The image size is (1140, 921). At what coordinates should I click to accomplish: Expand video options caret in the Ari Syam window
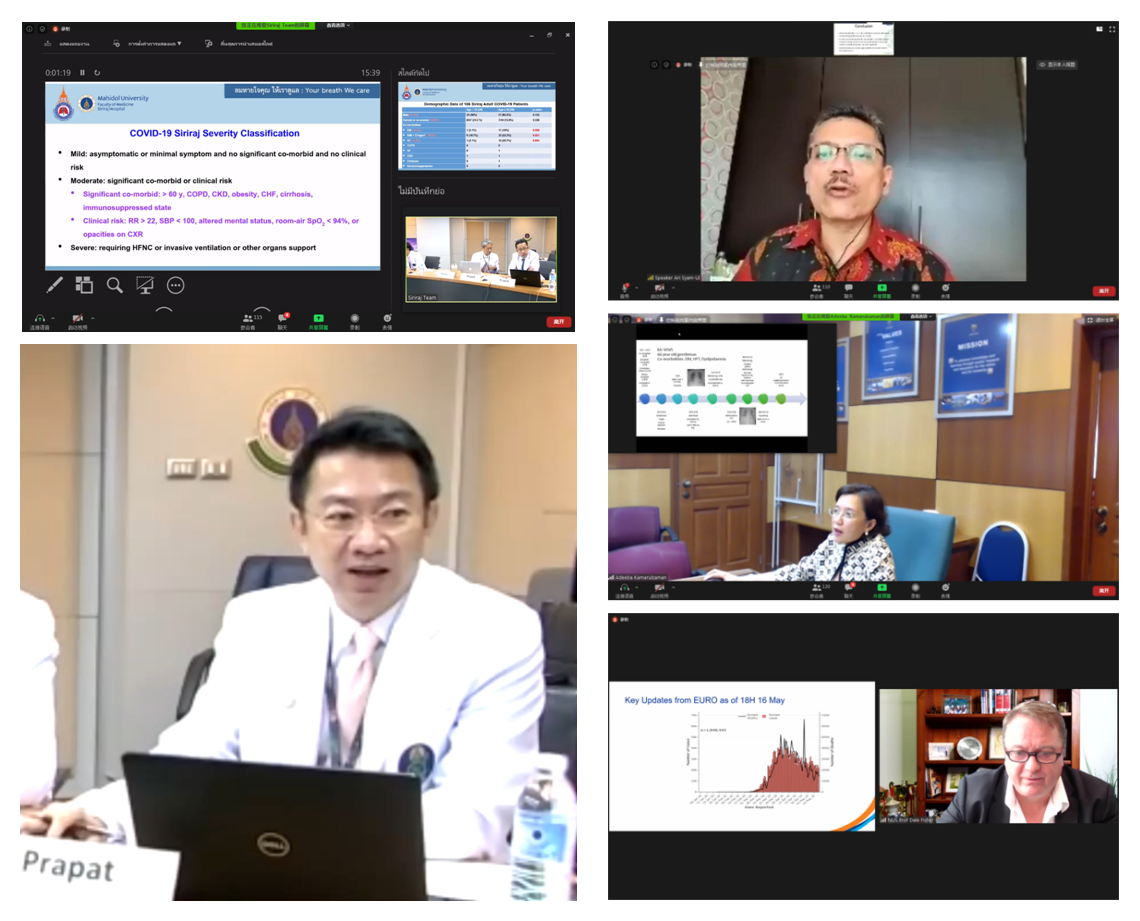tap(673, 287)
